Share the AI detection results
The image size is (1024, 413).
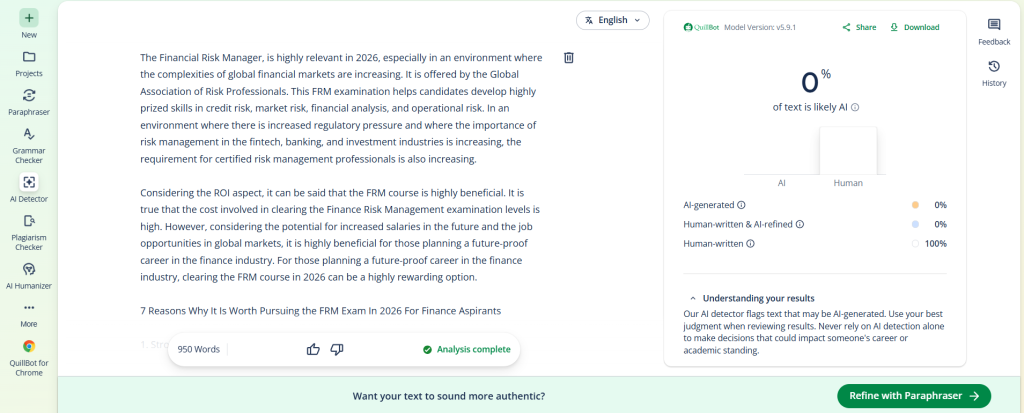[859, 27]
